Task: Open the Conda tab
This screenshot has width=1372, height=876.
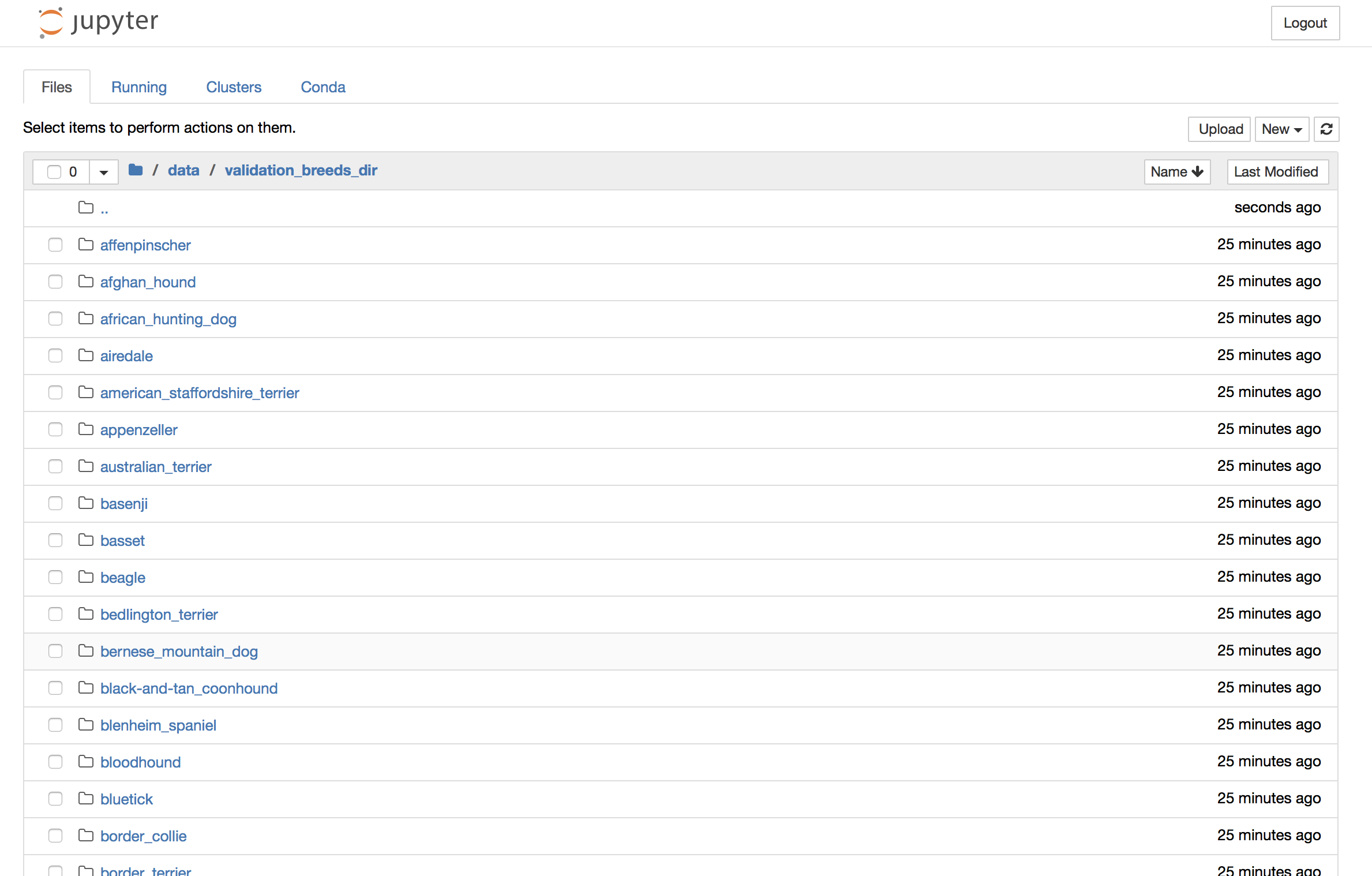Action: coord(323,87)
